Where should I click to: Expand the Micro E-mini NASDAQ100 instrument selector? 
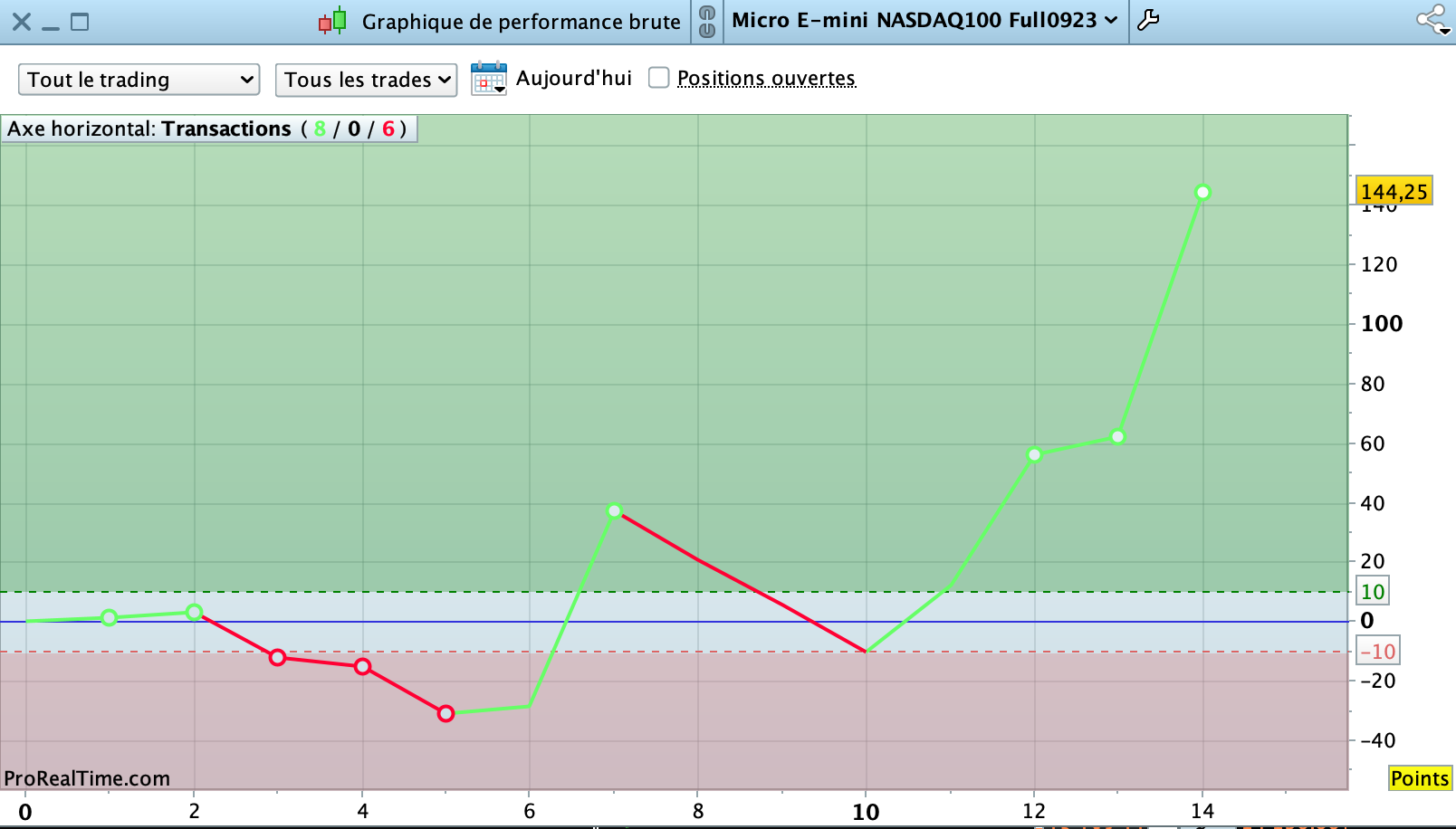(x=924, y=21)
